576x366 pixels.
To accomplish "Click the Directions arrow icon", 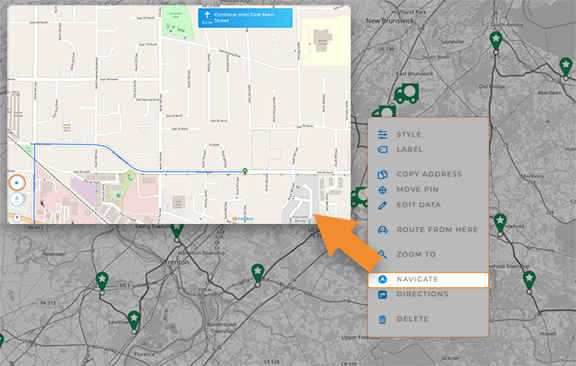I will click(x=382, y=295).
